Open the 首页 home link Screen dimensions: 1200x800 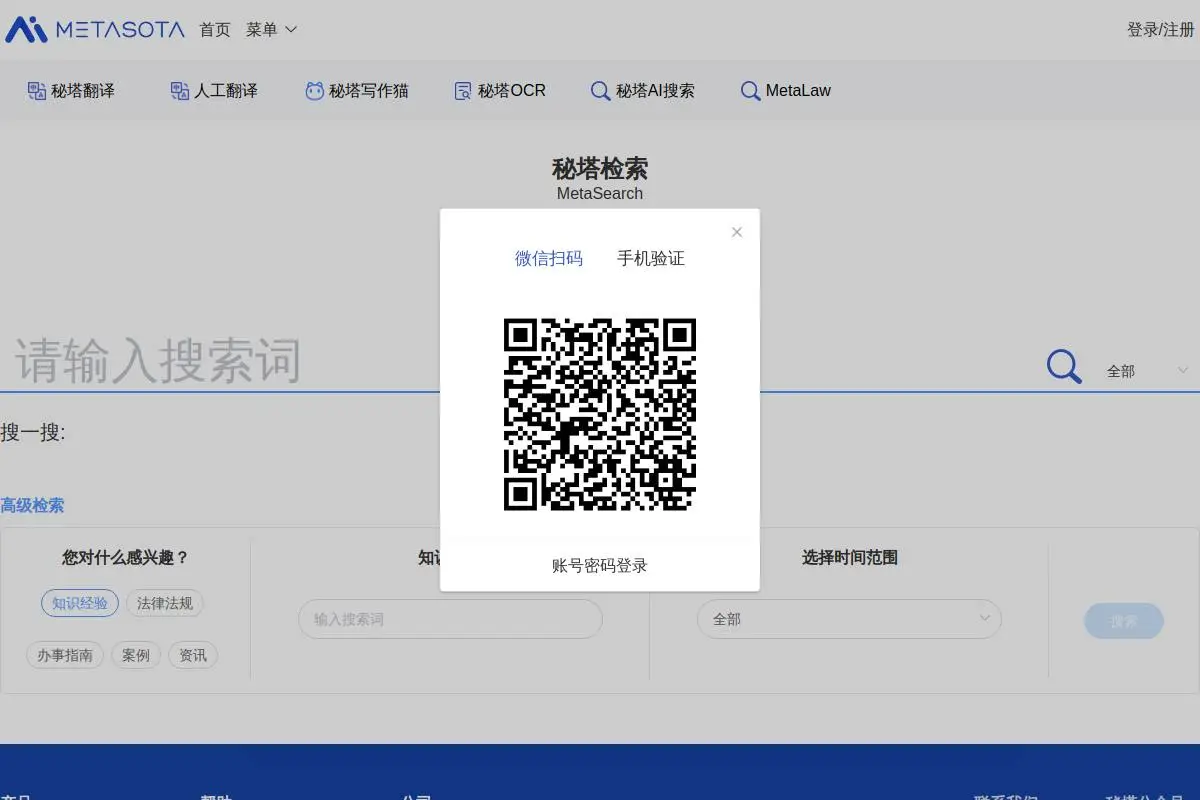click(215, 30)
